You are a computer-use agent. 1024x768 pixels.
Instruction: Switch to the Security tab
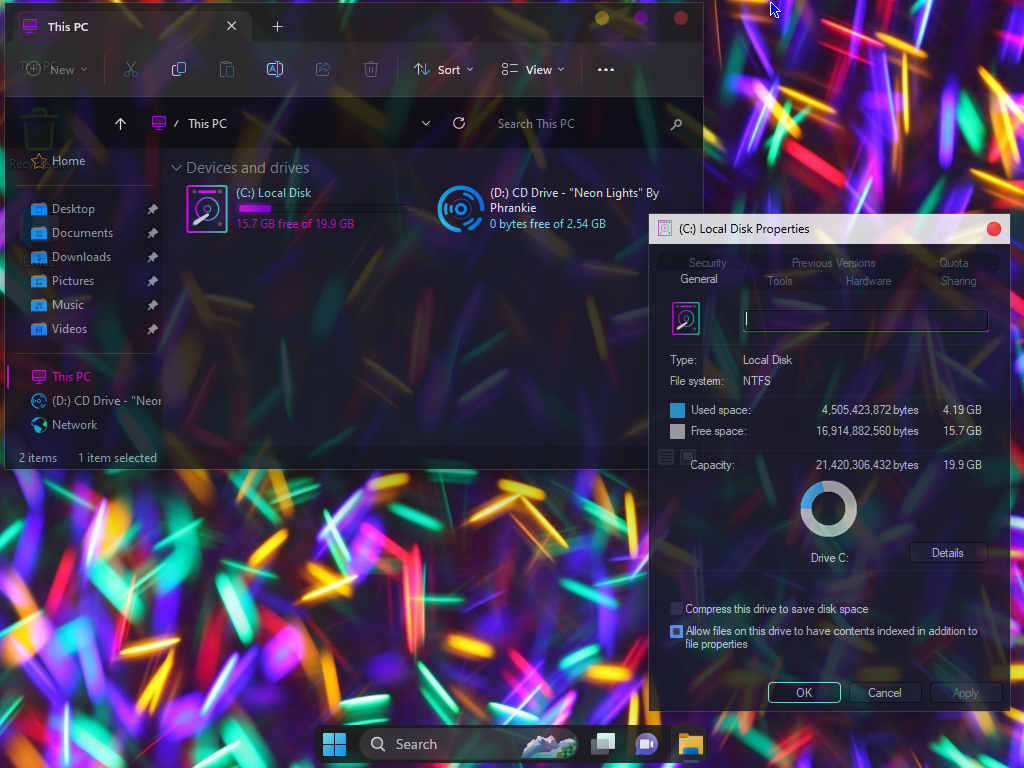click(707, 263)
